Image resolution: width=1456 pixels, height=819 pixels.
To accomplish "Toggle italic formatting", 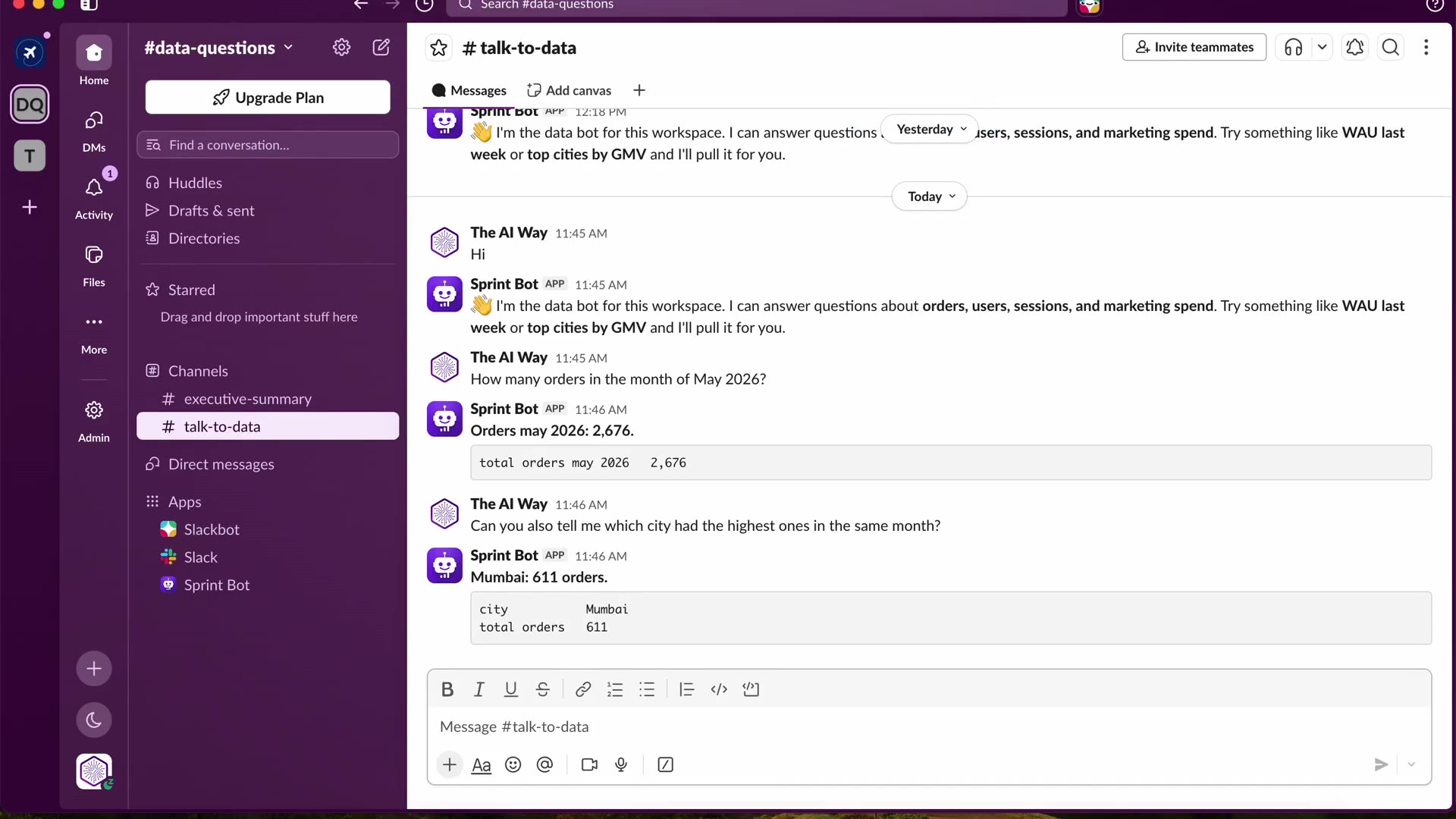I will coord(479,689).
